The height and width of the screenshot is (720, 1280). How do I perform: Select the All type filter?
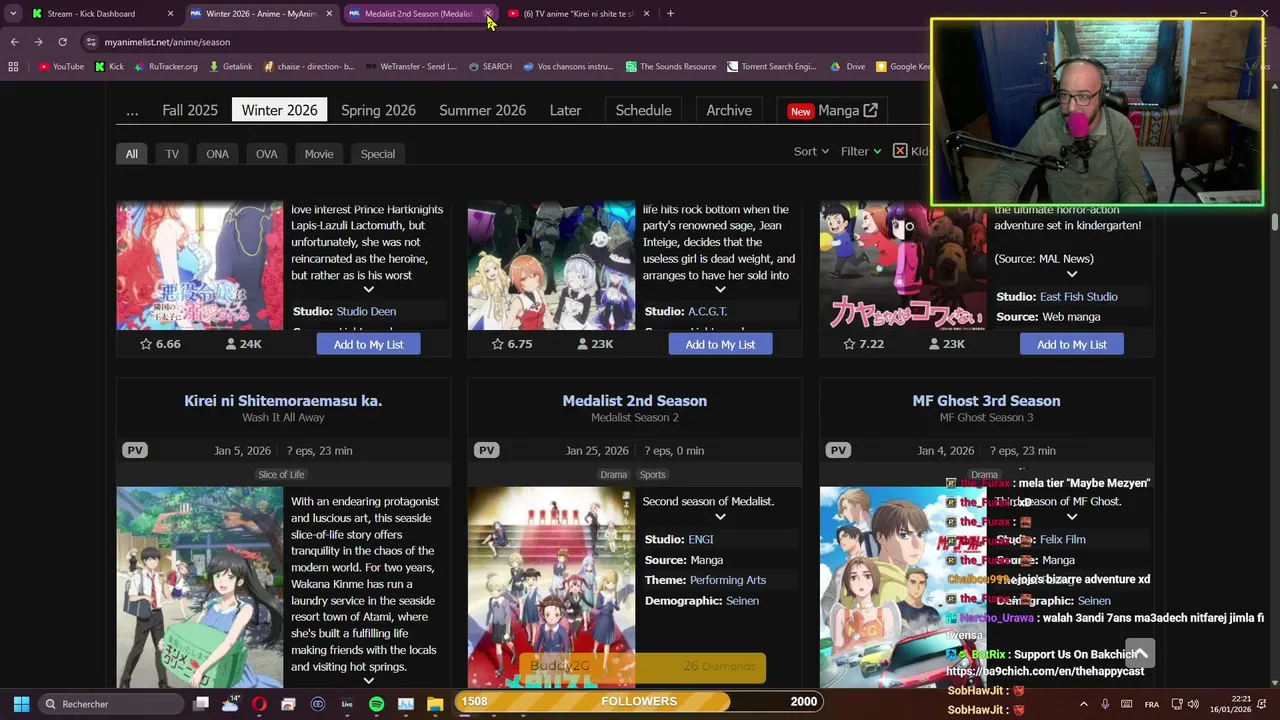pyautogui.click(x=132, y=154)
